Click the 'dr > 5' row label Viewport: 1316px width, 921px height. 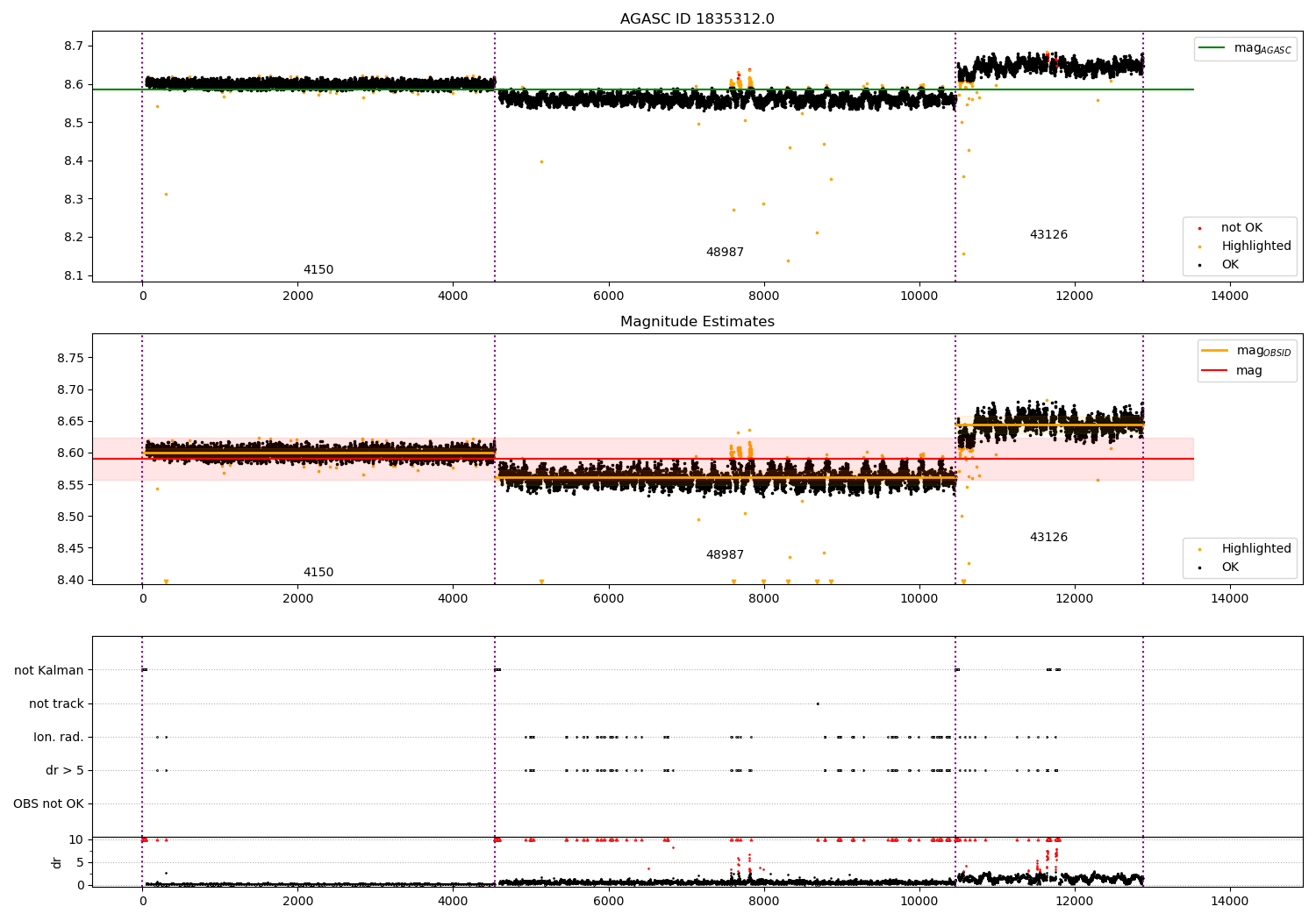pos(65,771)
